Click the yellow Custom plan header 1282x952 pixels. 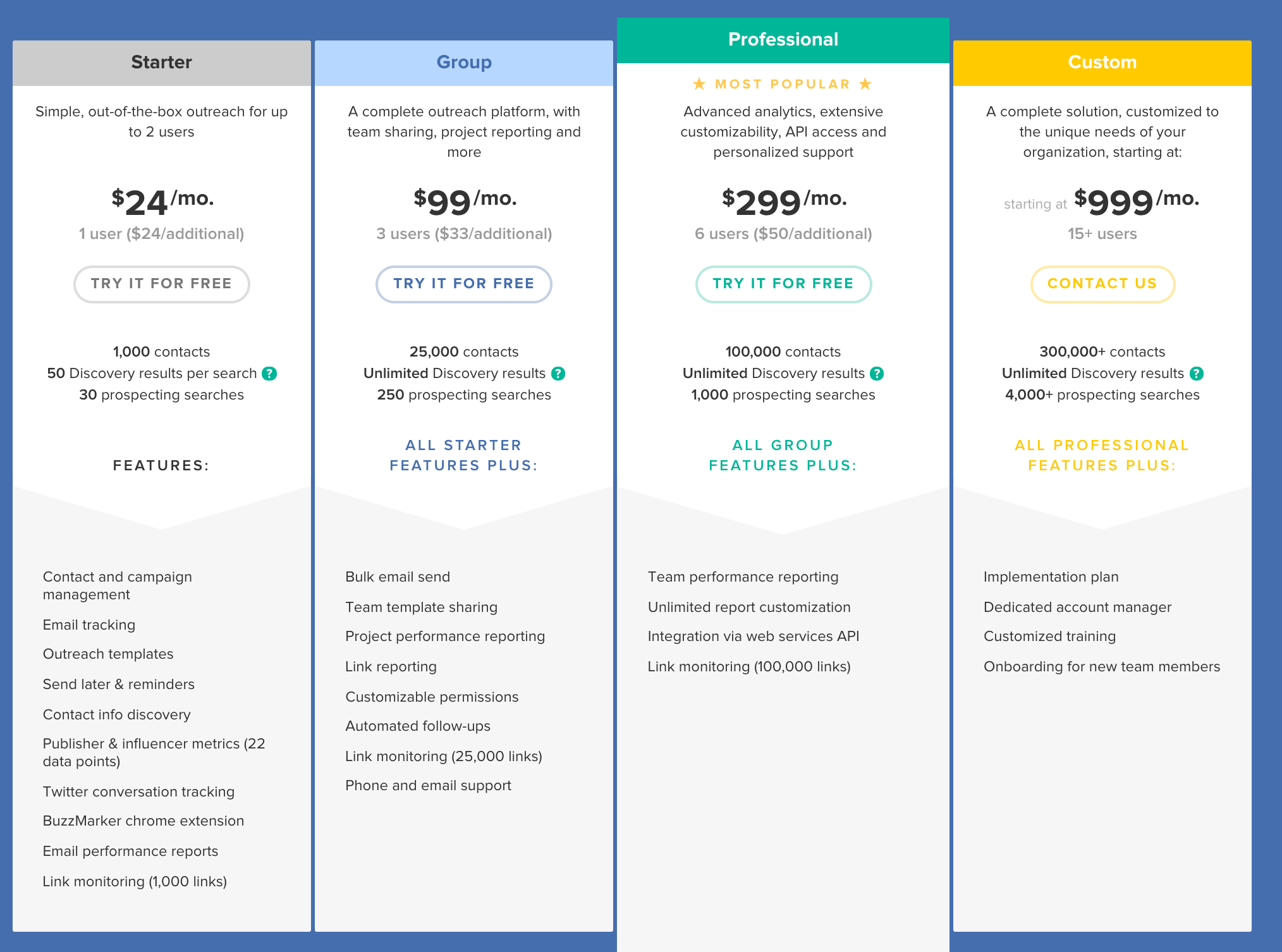[x=1102, y=63]
